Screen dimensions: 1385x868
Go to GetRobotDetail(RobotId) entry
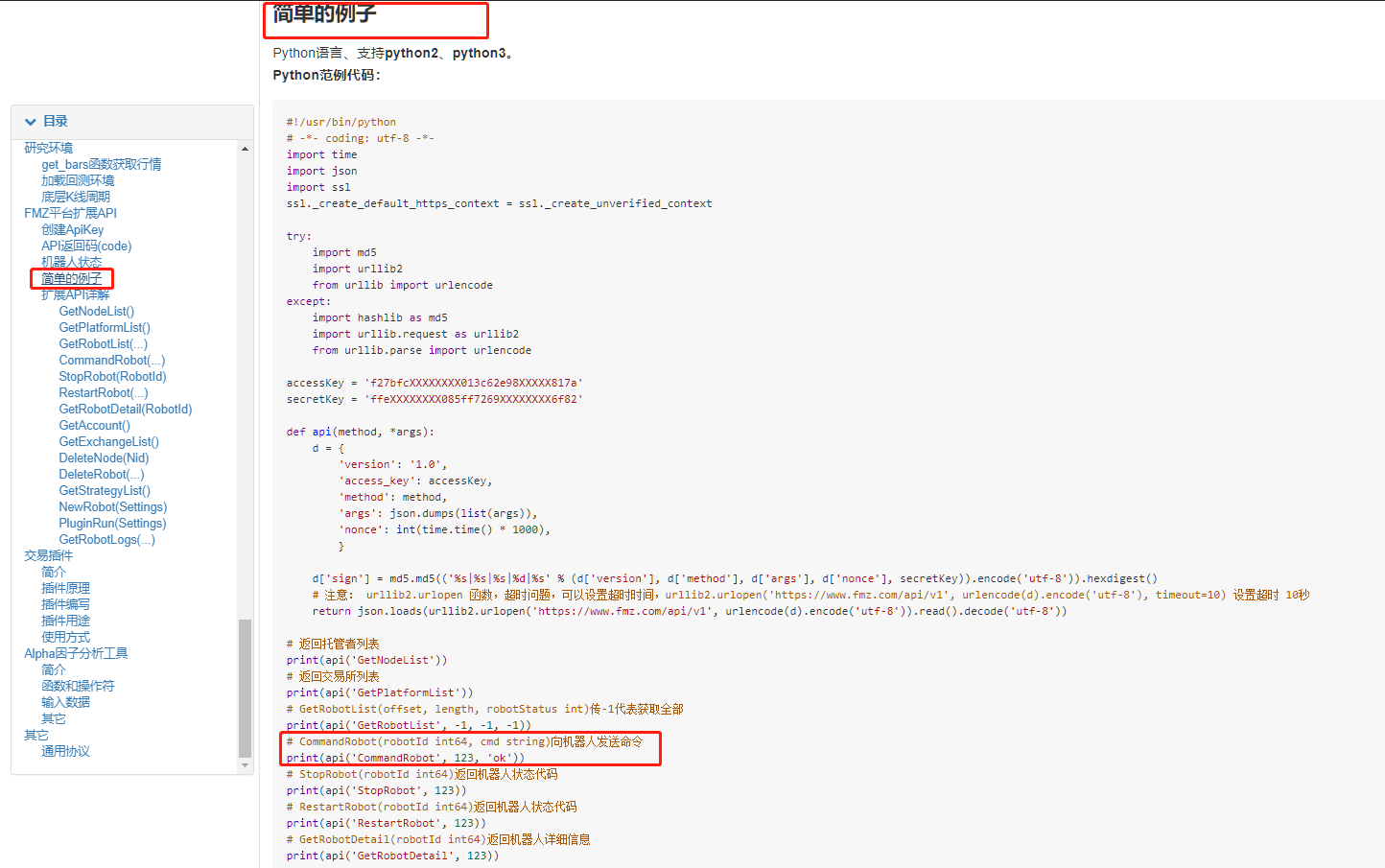(126, 409)
